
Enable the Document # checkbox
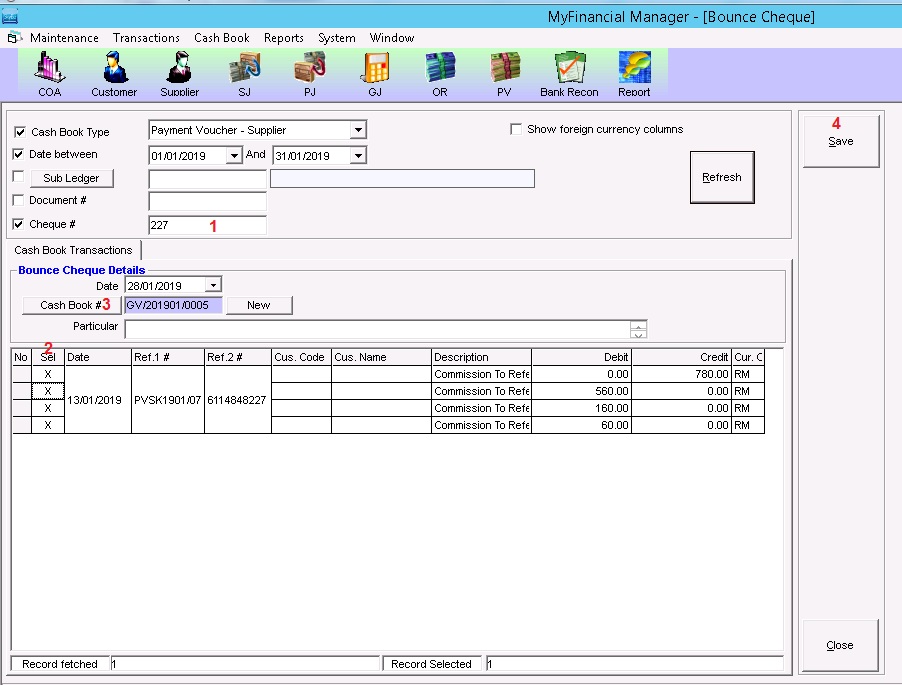[x=20, y=200]
